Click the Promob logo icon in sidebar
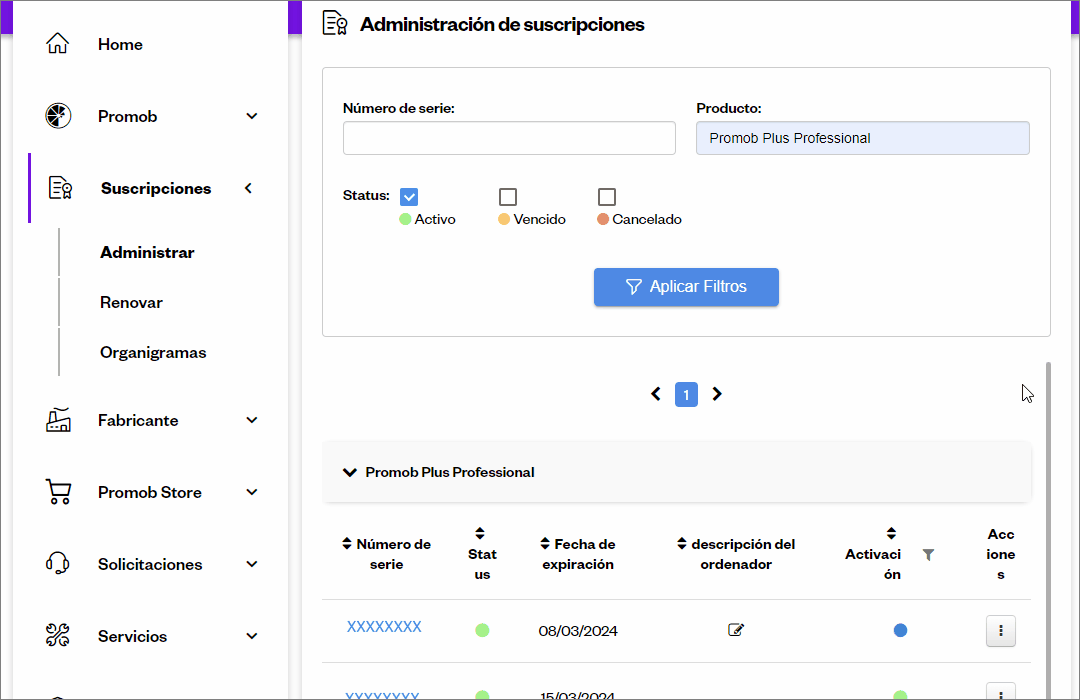1080x700 pixels. point(58,116)
